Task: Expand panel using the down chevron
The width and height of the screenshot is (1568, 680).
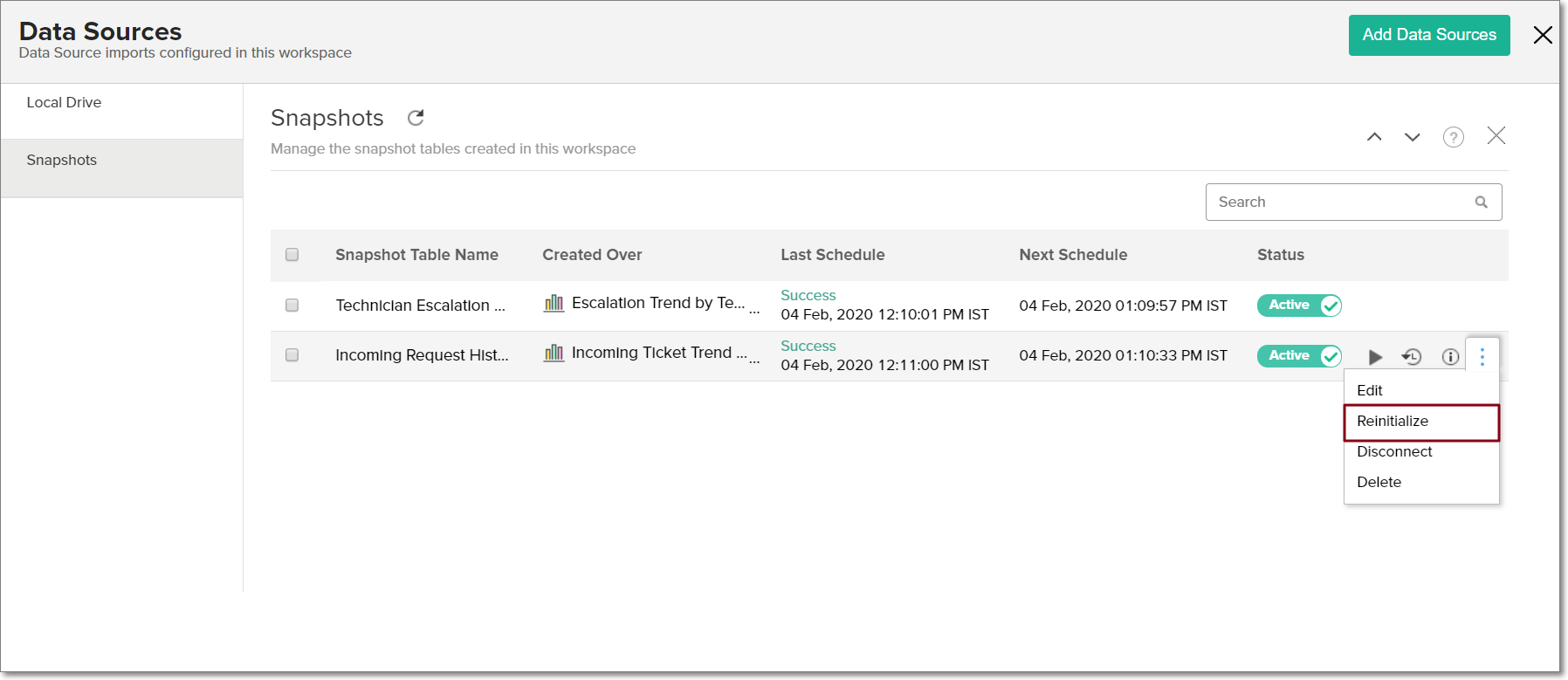Action: pos(1412,137)
